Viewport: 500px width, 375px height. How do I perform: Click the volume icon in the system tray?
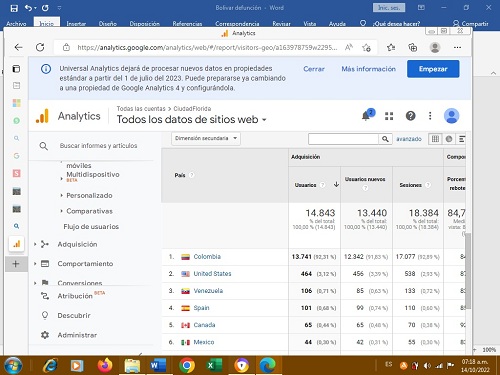[x=427, y=366]
